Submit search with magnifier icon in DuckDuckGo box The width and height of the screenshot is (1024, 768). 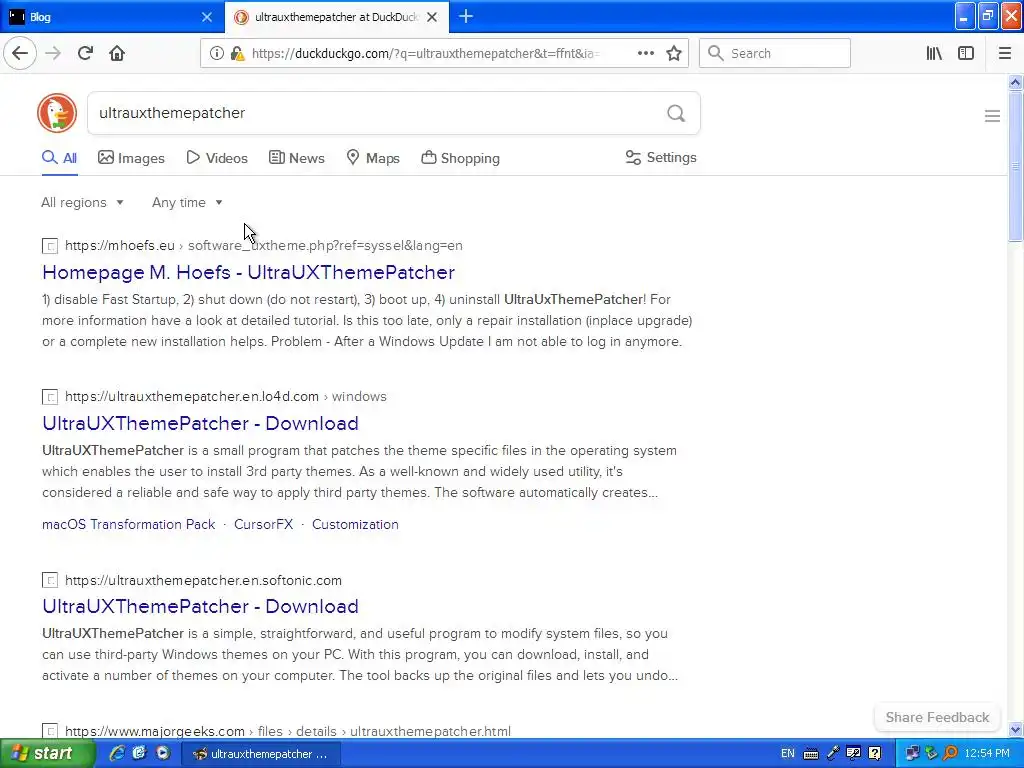[x=676, y=113]
